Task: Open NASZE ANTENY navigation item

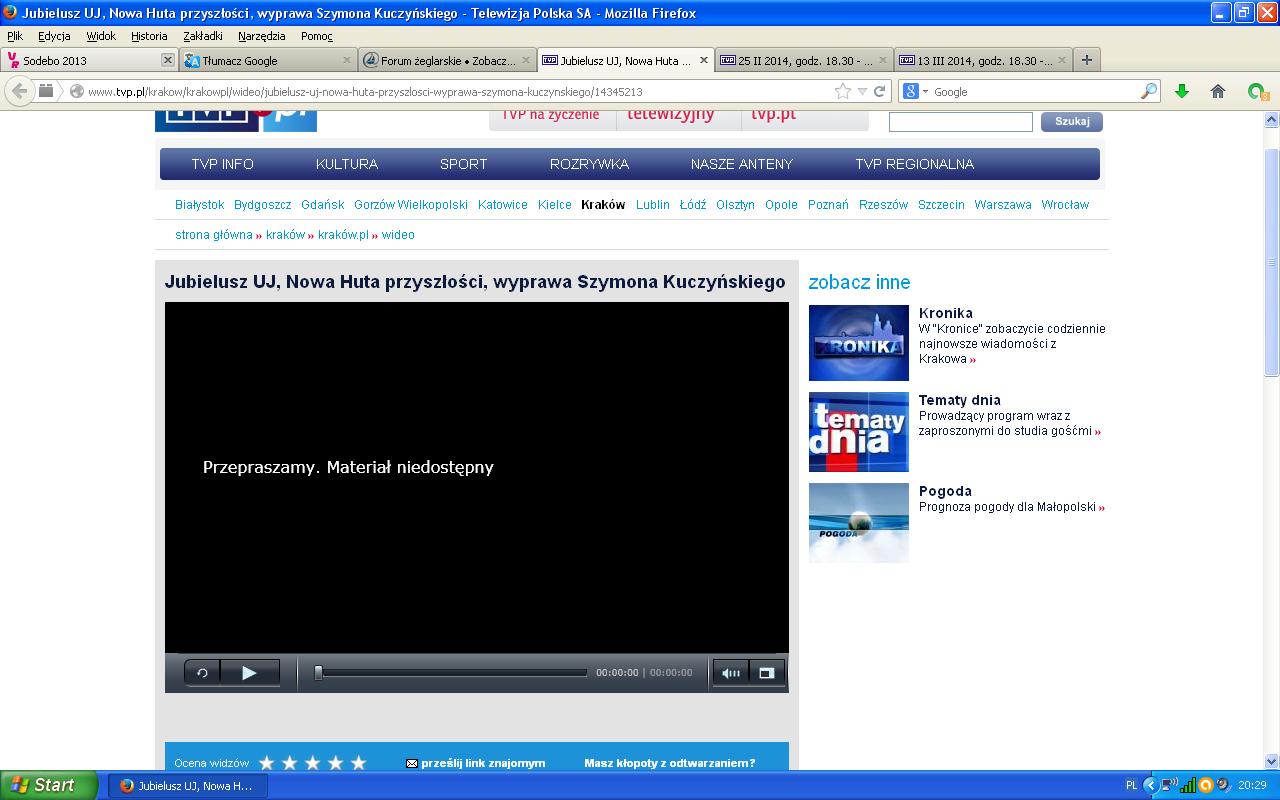Action: point(741,164)
